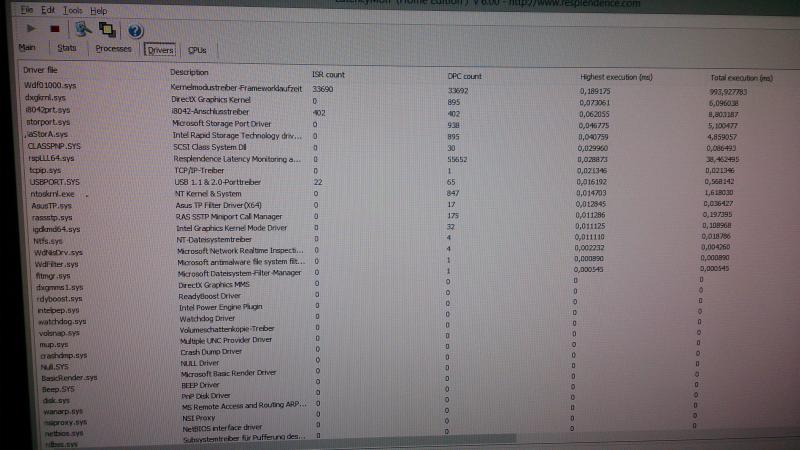
Task: Select the ntoskrnl.exe driver row
Action: pyautogui.click(x=53, y=194)
